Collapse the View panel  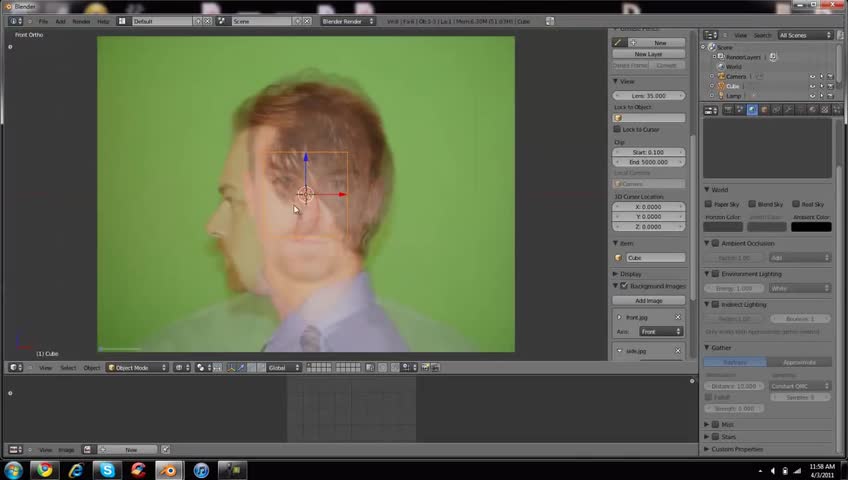click(x=615, y=81)
